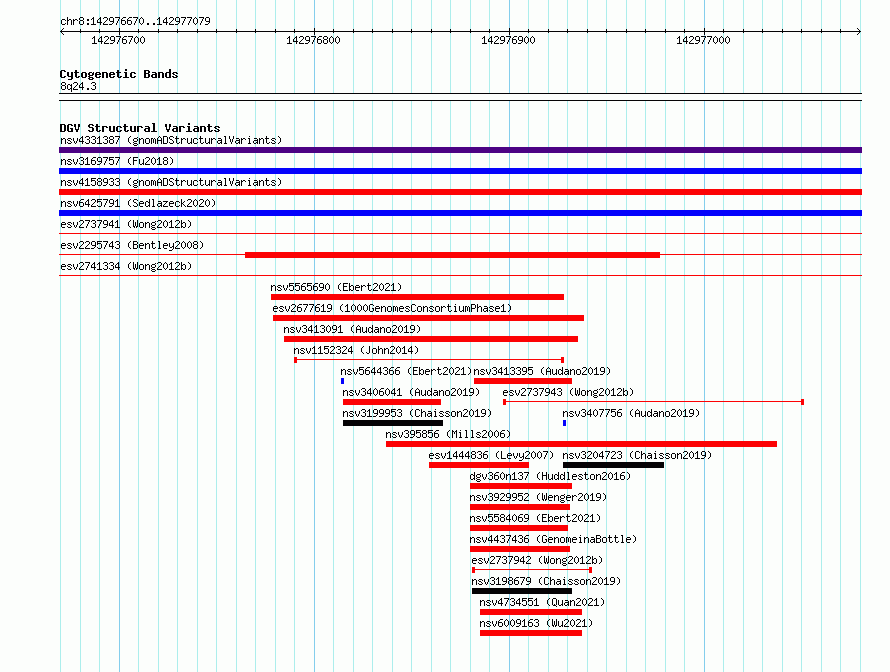Click esv2737941 (Wong2012b) variant label
This screenshot has width=890, height=672.
coord(126,224)
